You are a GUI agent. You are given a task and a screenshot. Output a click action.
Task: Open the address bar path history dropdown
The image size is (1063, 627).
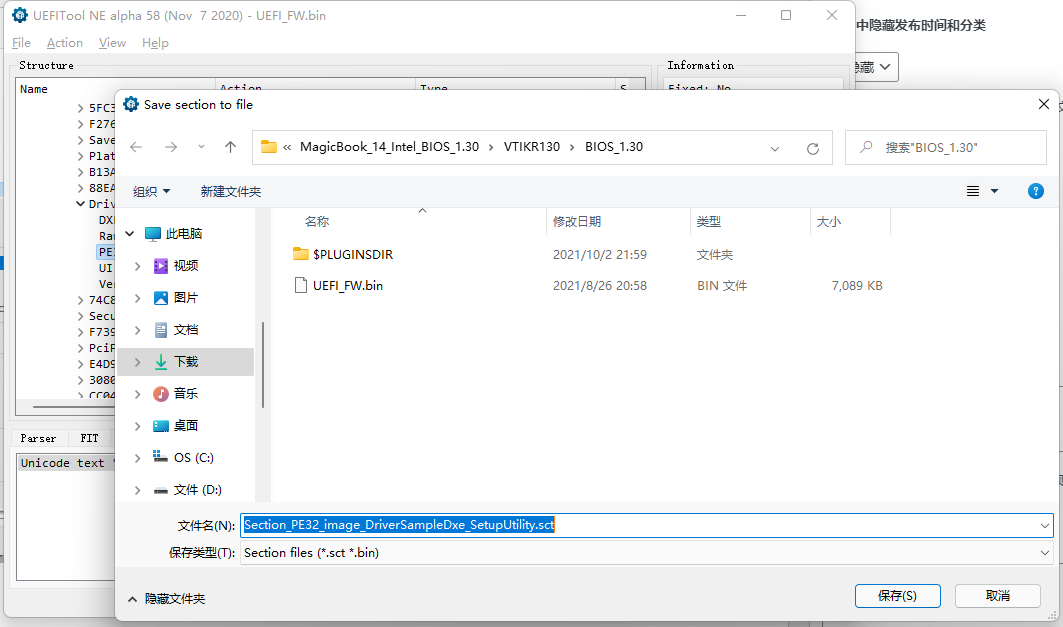775,148
